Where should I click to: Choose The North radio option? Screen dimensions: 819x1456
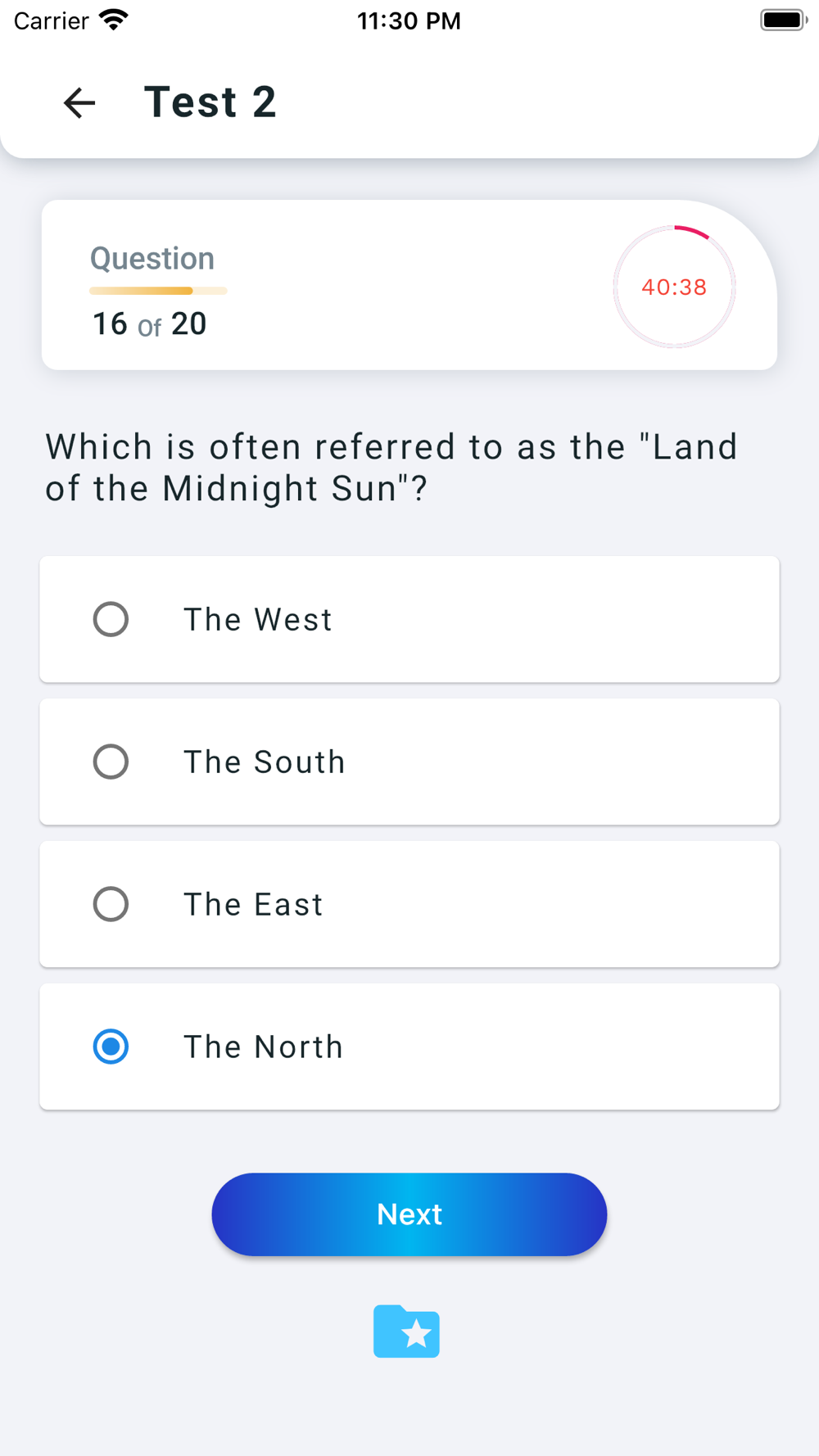click(111, 1047)
